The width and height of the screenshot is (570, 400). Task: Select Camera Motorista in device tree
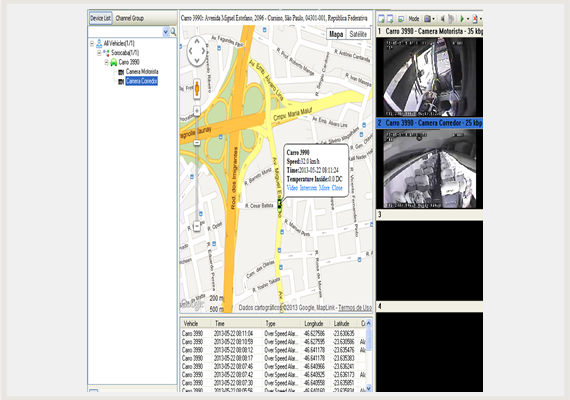click(x=142, y=72)
